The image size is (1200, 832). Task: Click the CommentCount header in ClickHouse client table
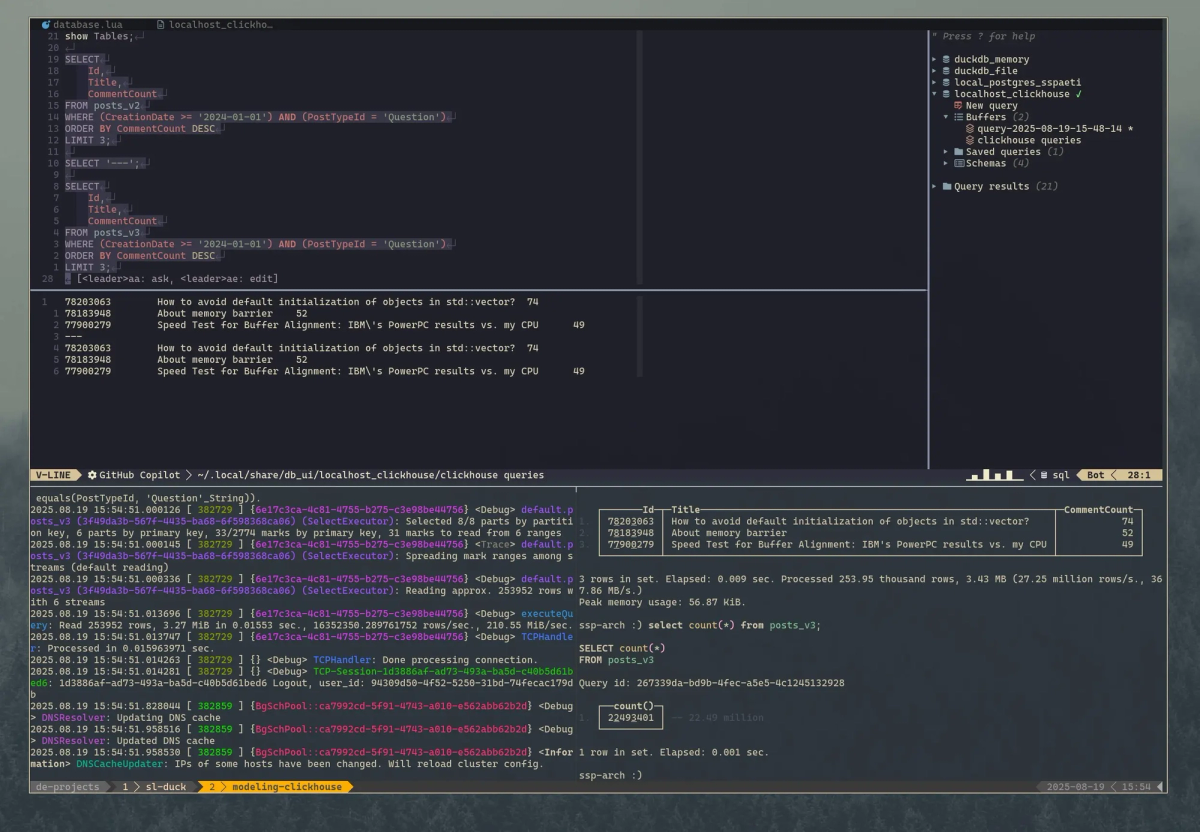point(1098,510)
